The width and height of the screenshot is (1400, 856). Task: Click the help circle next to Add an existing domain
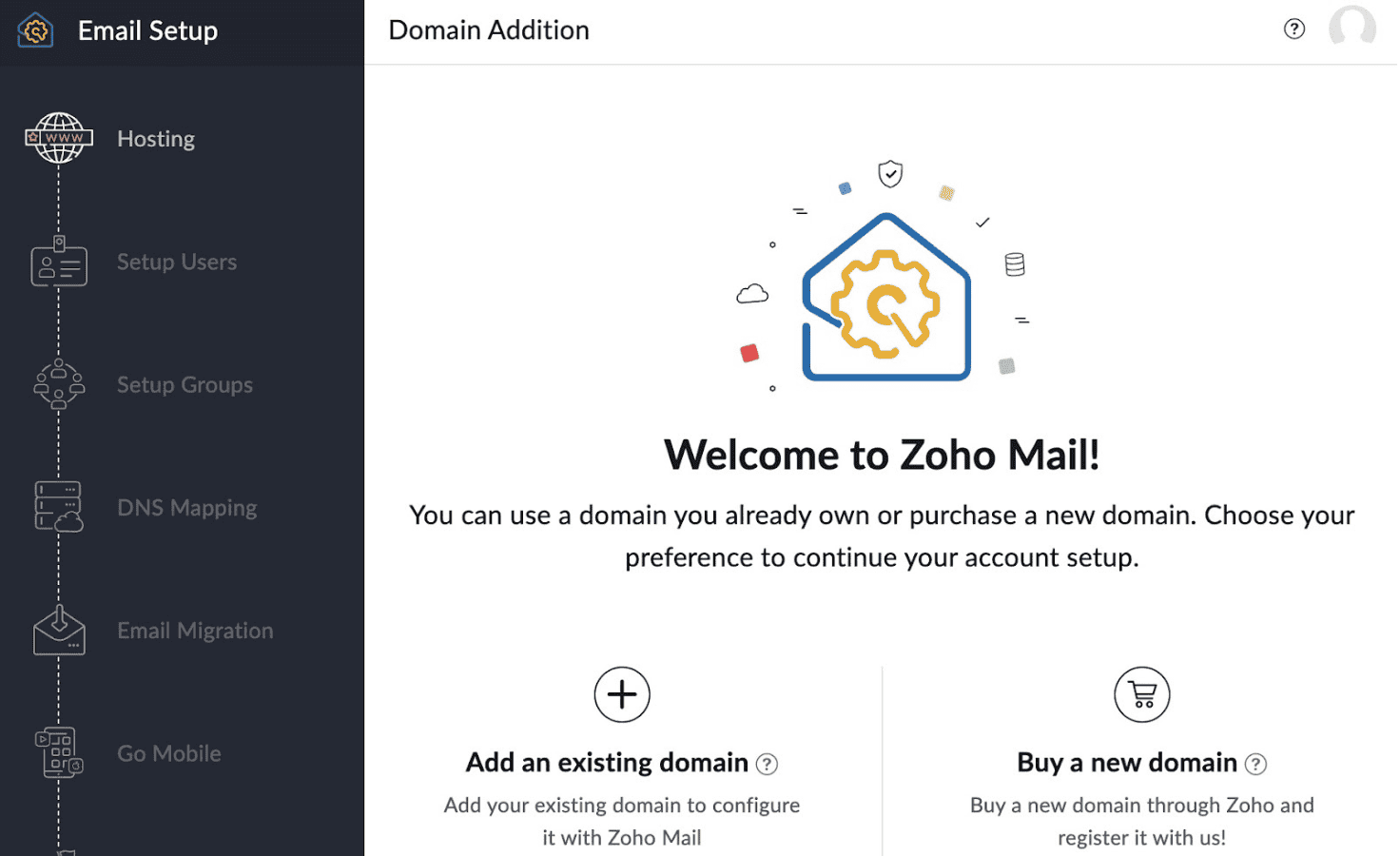click(x=768, y=763)
